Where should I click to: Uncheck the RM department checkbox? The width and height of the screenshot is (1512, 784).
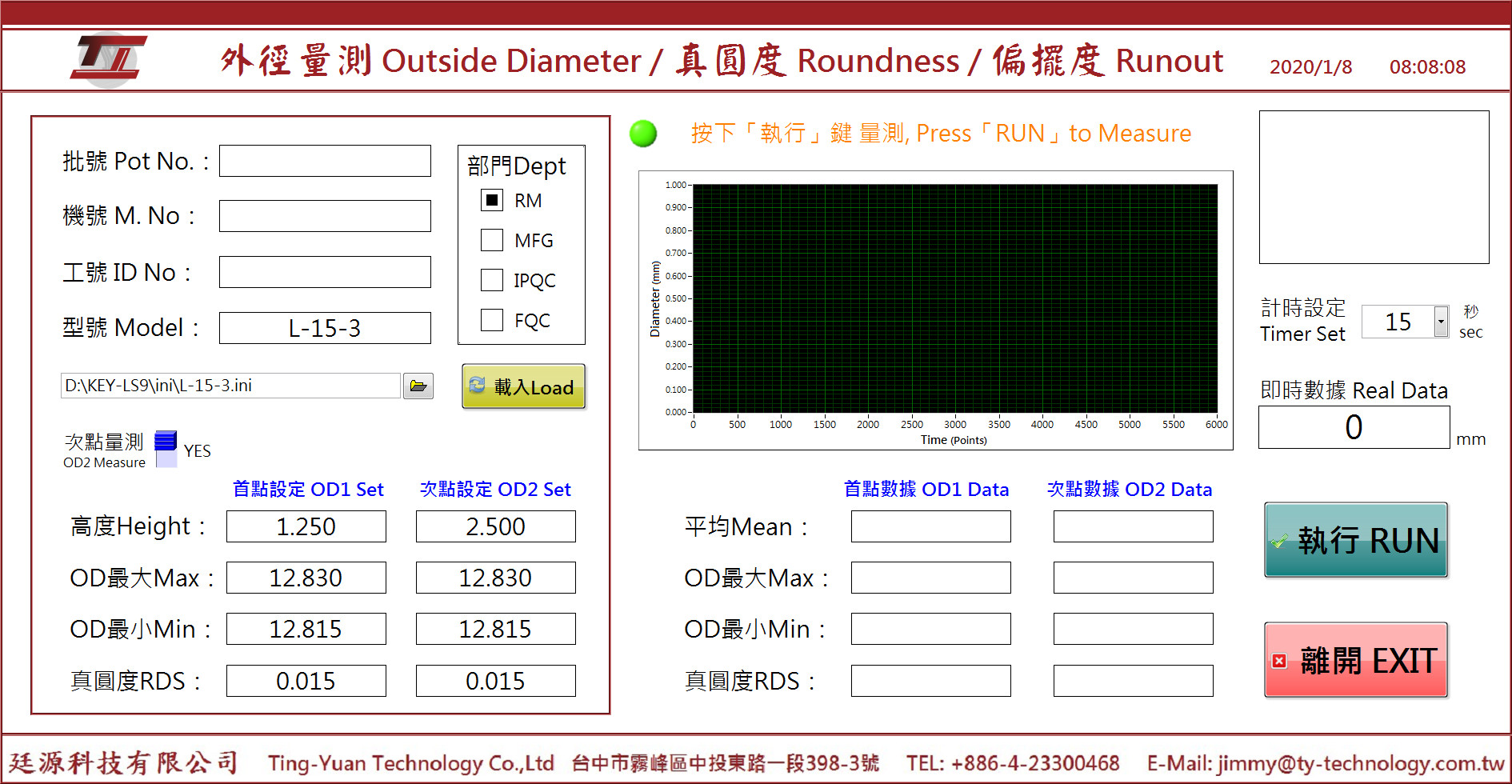[x=492, y=200]
